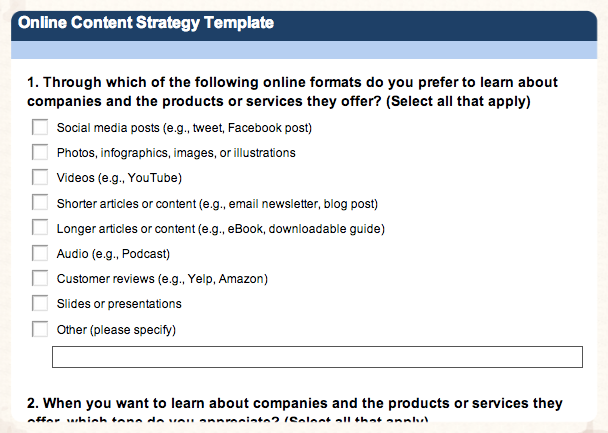Focus the Other specify text field
Viewport: 608px width, 433px height.
tap(317, 357)
